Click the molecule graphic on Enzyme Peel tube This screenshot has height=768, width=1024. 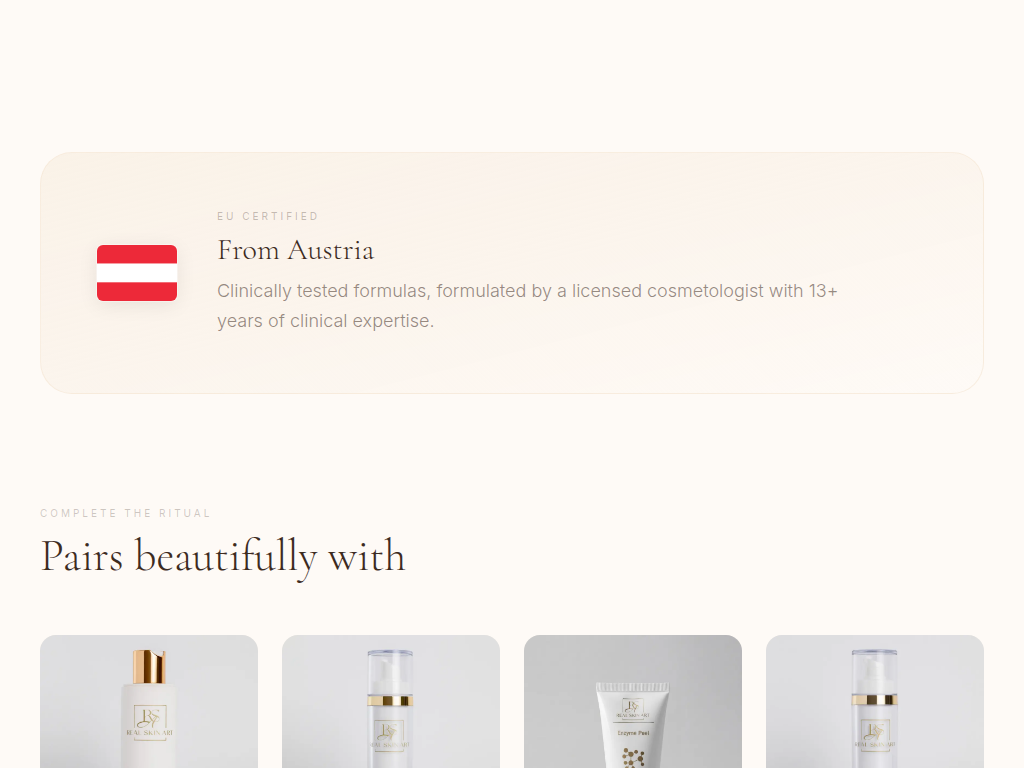(x=633, y=758)
